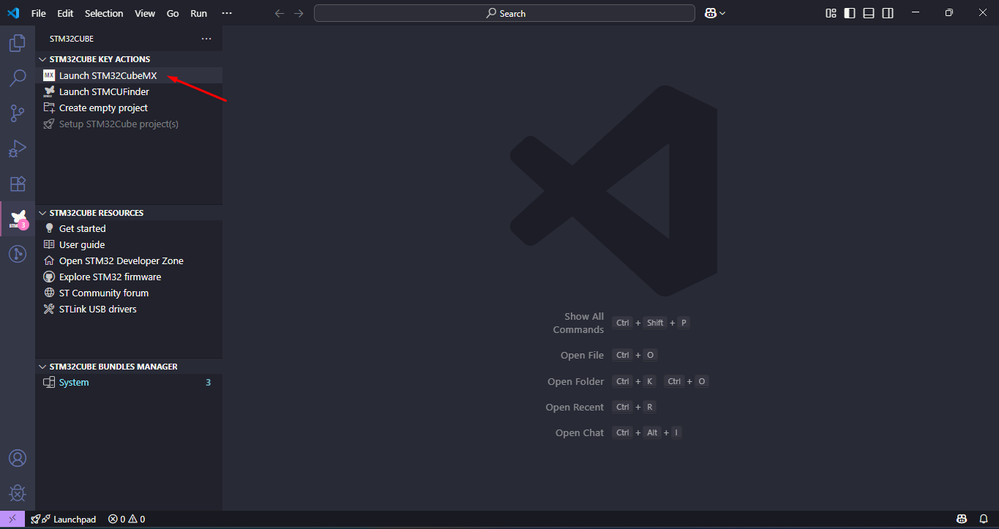This screenshot has width=999, height=529.
Task: Open the View menu
Action: (x=145, y=13)
